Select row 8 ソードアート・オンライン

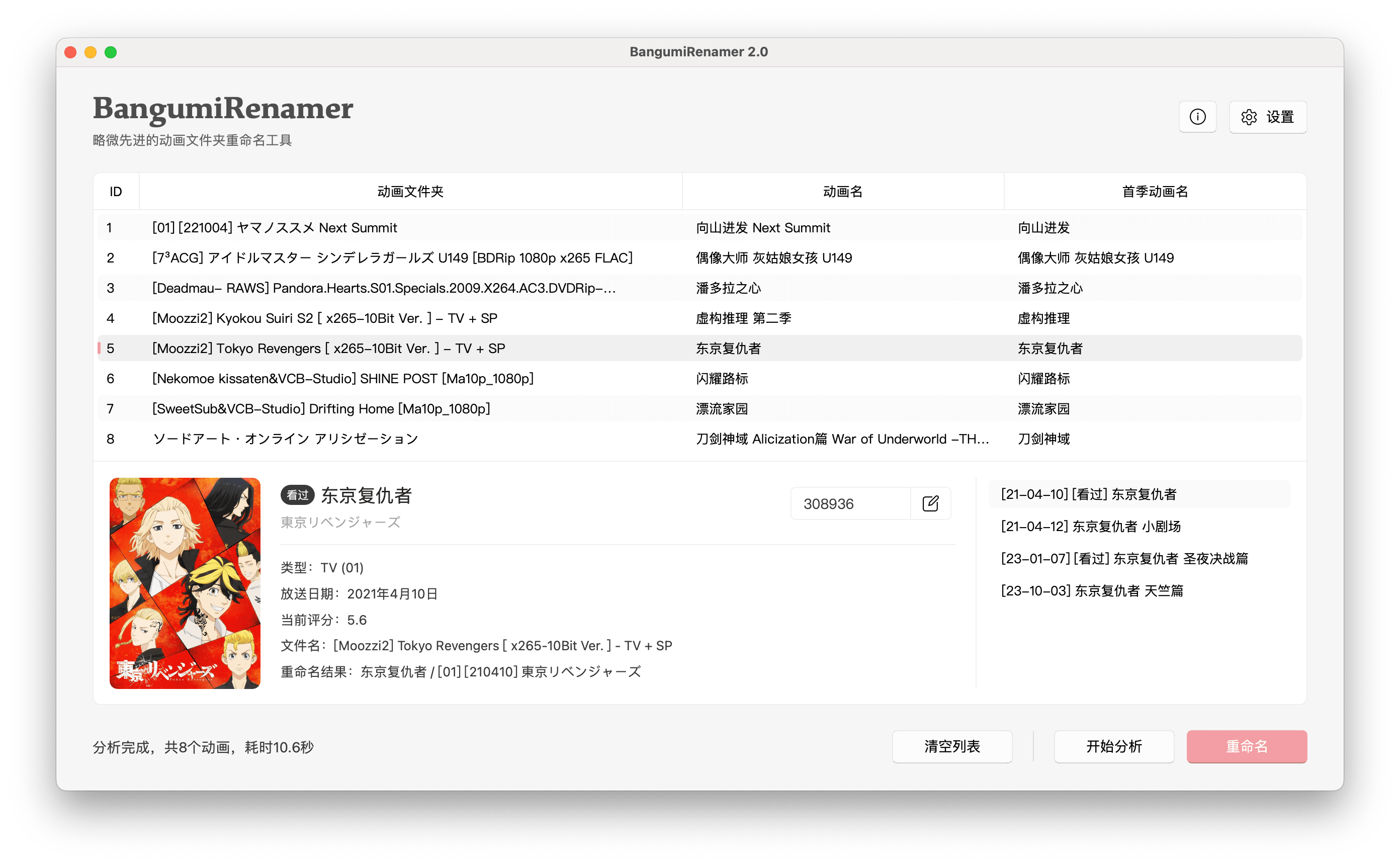point(285,439)
